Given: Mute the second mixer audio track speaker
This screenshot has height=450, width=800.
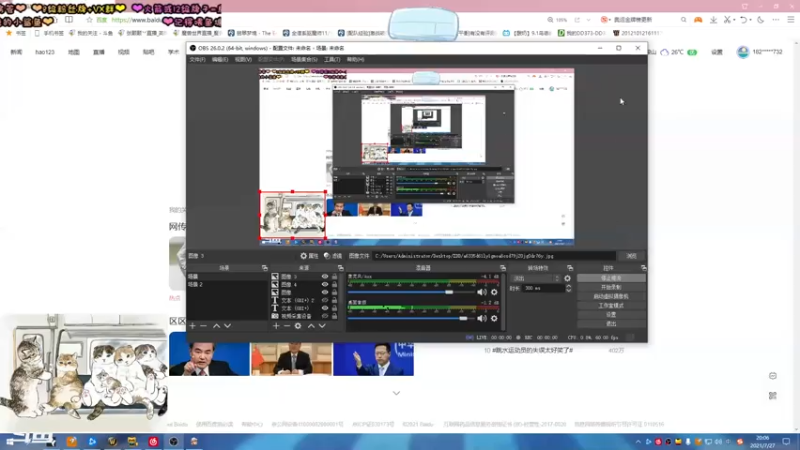Looking at the screenshot, I should 482,318.
